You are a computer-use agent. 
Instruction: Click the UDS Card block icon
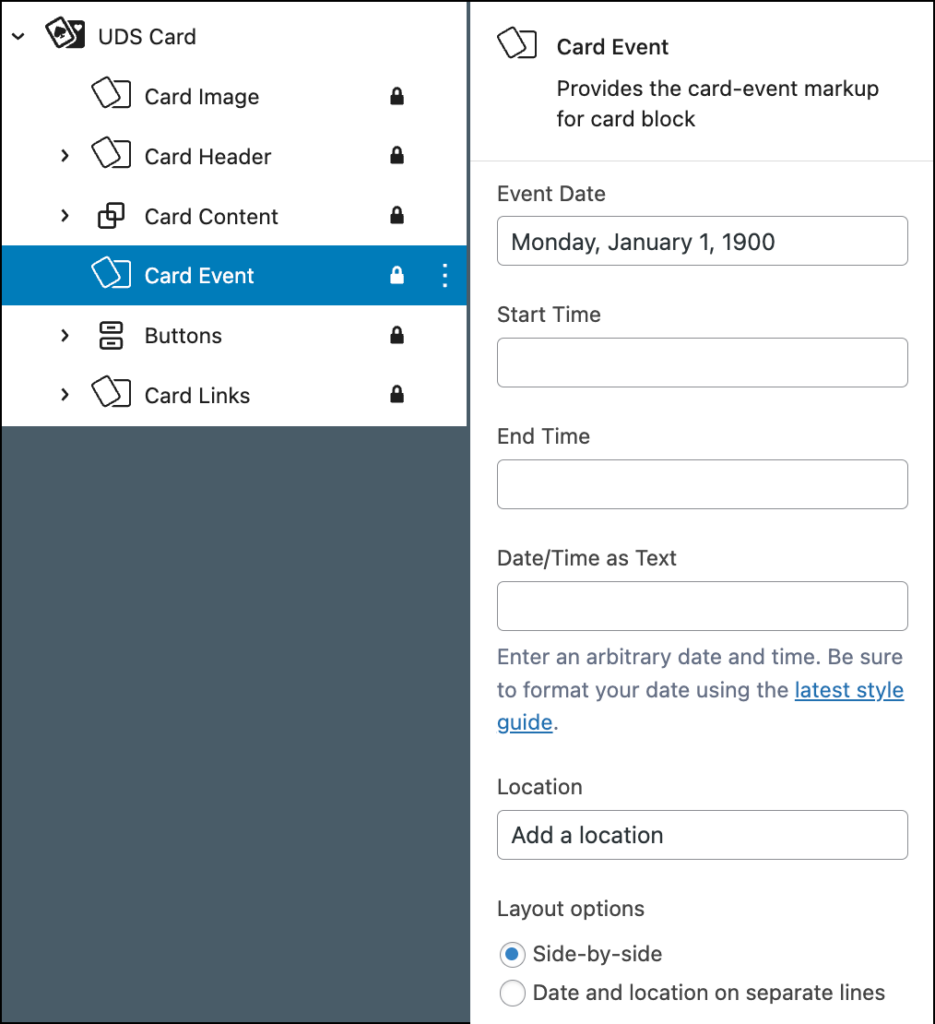pos(65,33)
